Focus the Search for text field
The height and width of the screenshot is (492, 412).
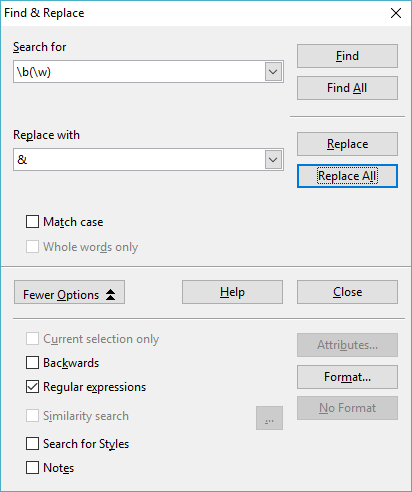tap(139, 72)
